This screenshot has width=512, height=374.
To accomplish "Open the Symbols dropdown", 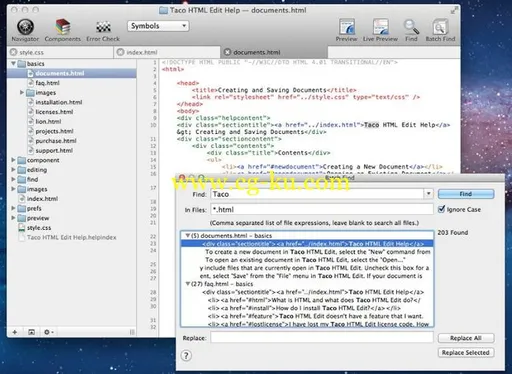I will click(158, 26).
